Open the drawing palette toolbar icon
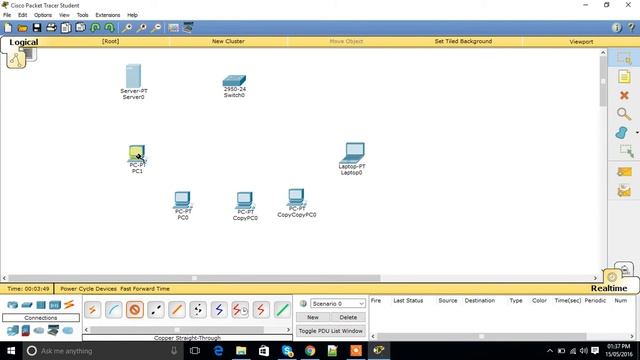 173,28
